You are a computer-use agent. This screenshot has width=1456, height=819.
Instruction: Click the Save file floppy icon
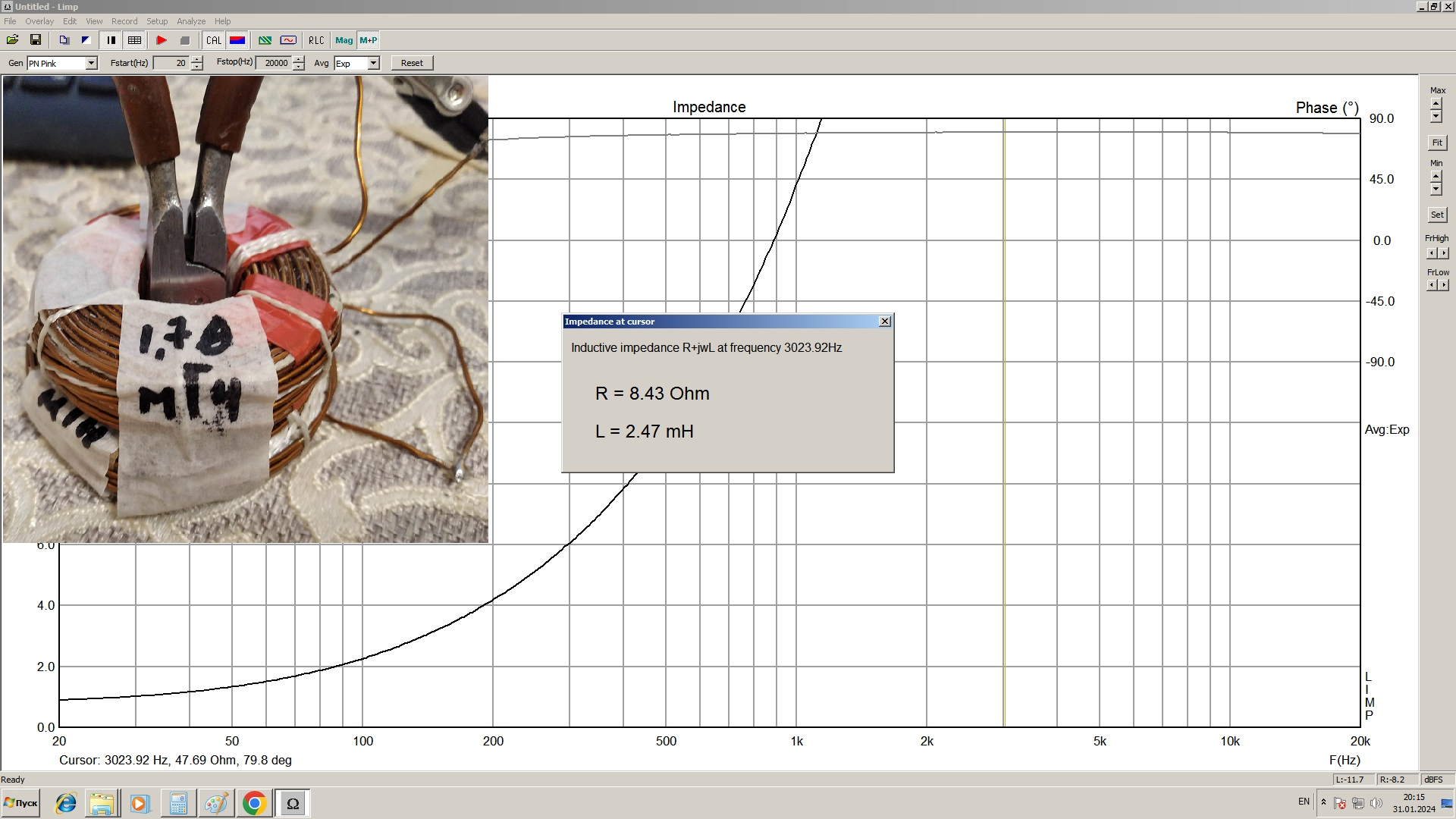[35, 40]
